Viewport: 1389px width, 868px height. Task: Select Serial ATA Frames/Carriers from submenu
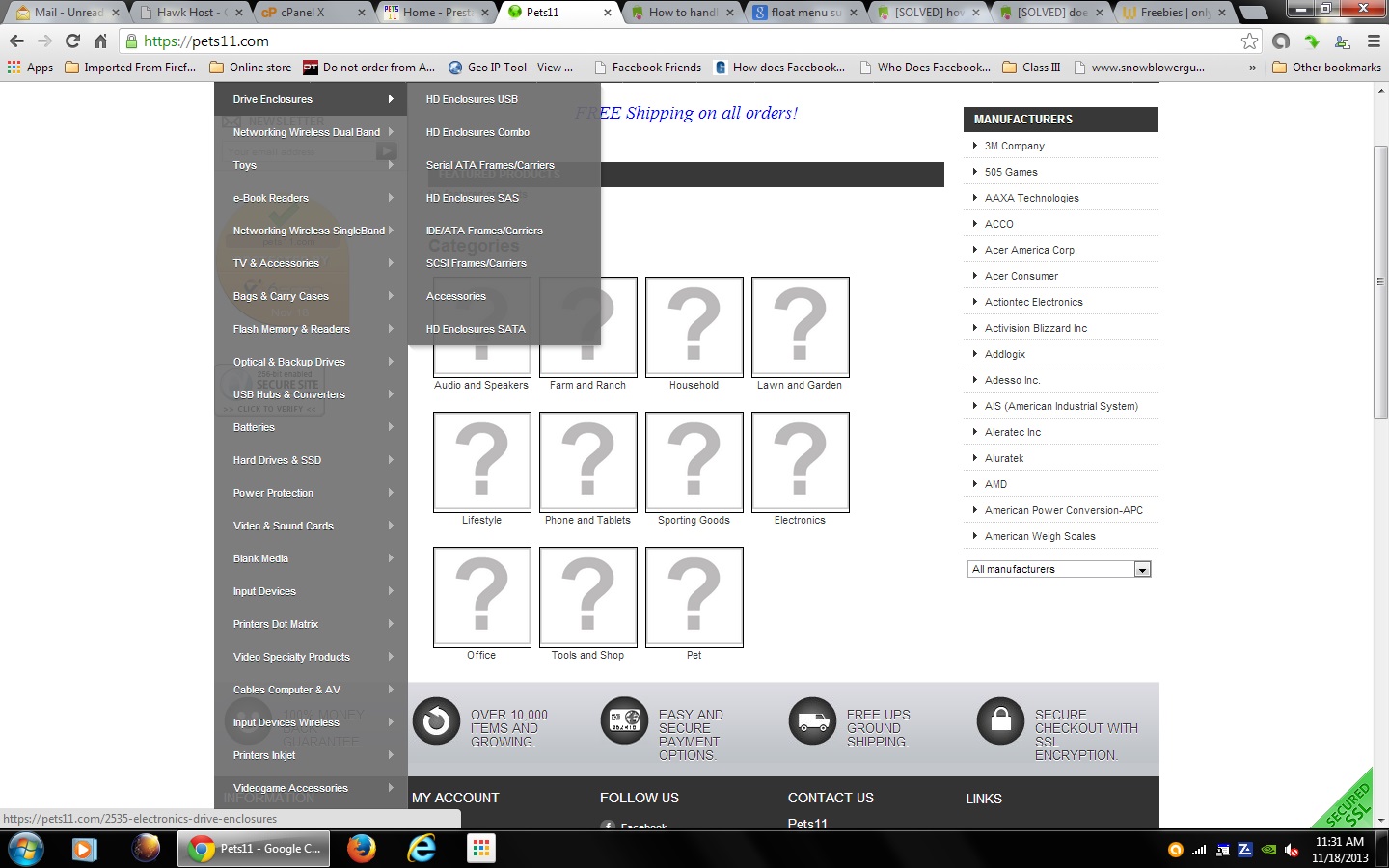tap(490, 165)
